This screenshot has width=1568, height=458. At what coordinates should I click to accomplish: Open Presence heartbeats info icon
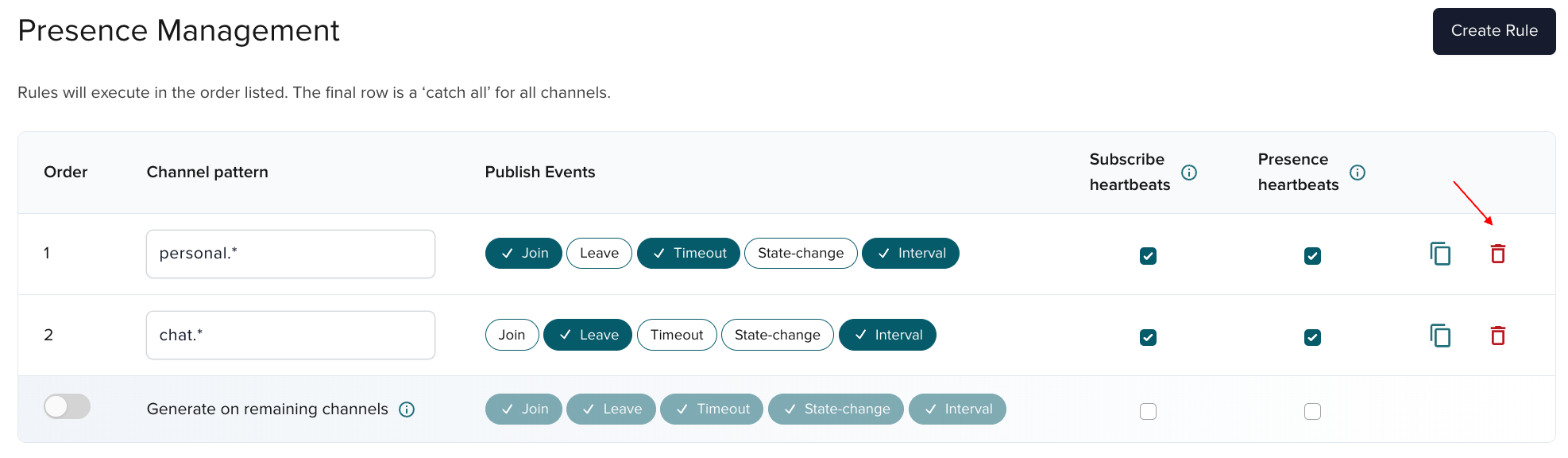click(x=1358, y=173)
